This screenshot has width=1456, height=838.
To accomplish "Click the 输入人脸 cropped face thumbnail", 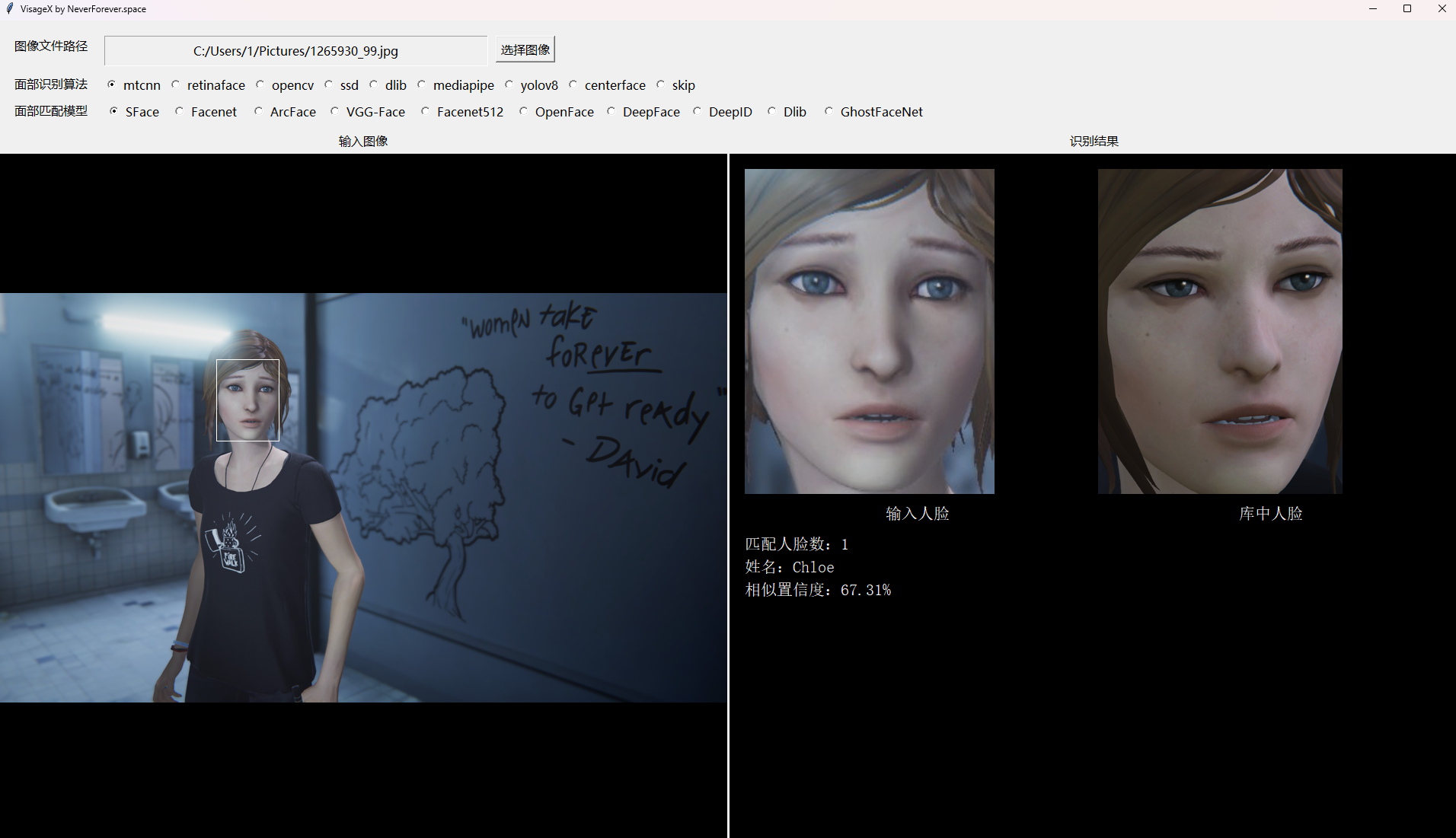I will 869,331.
